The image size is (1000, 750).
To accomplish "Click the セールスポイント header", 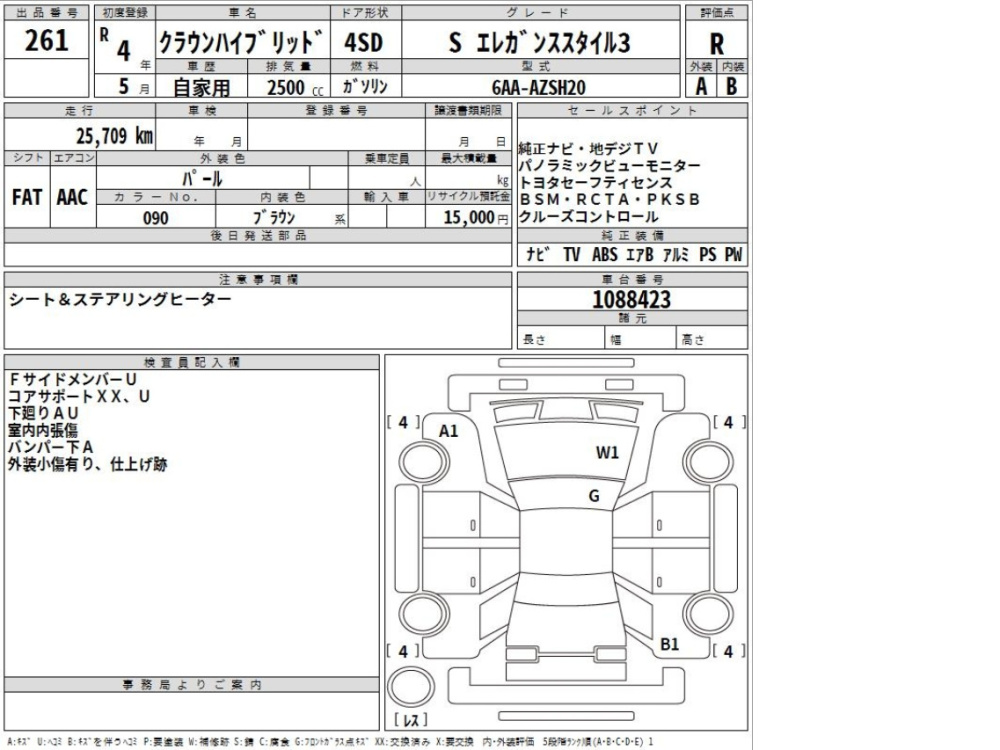I will tap(633, 110).
